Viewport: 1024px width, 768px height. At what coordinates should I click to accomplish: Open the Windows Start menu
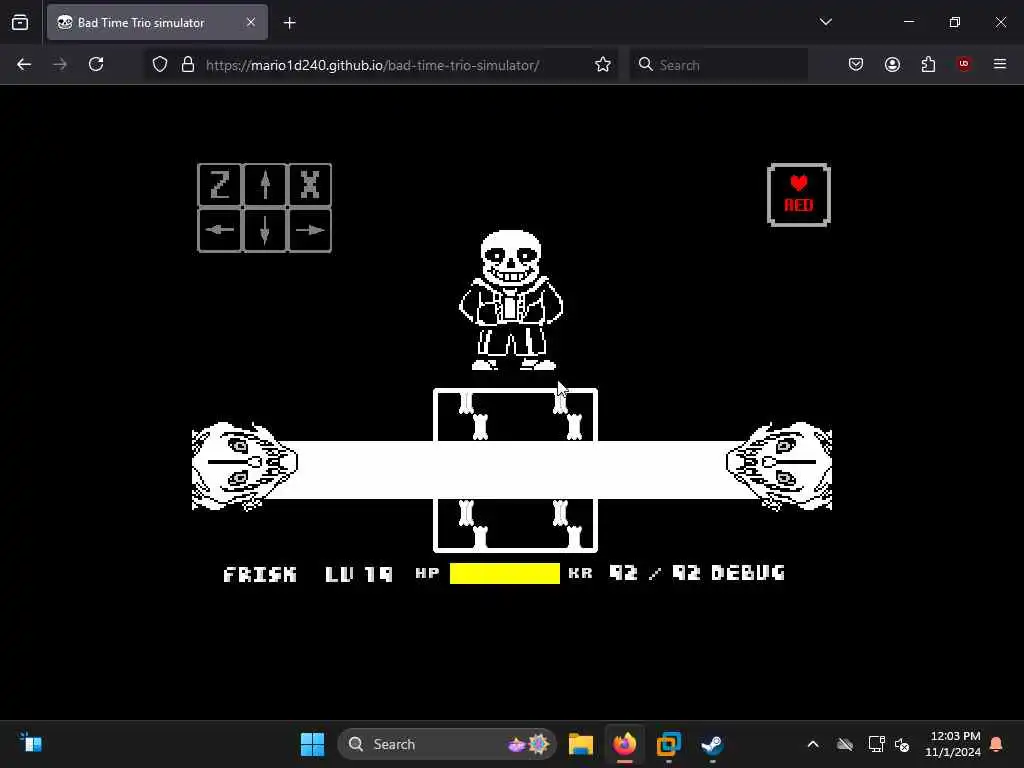(312, 744)
